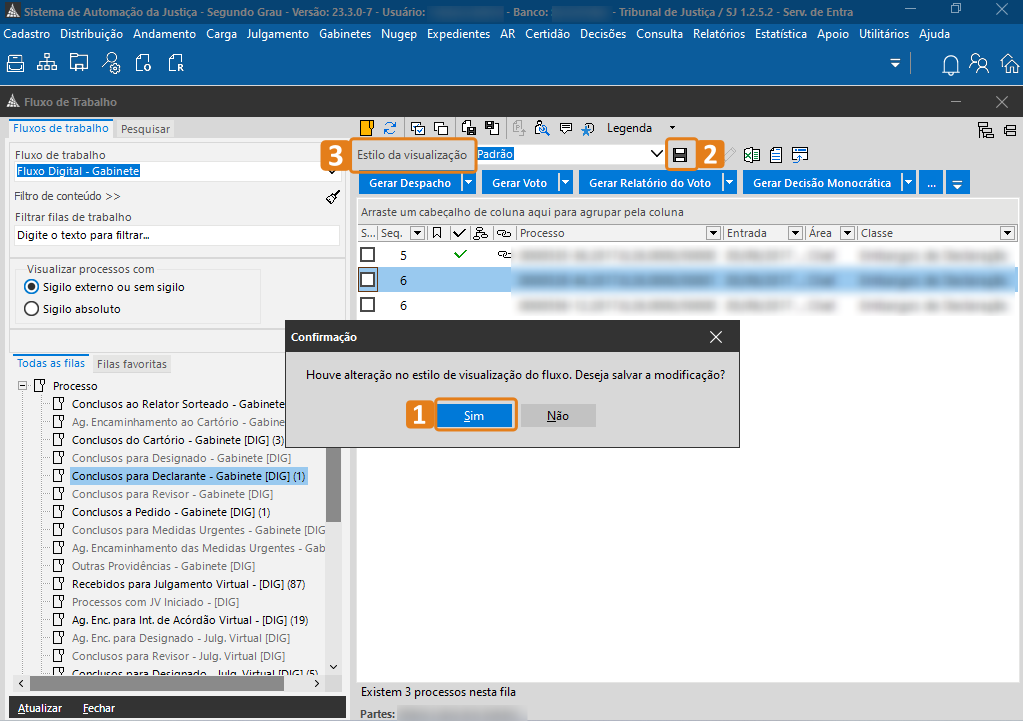
Task: Click the 'Filtrar filas de trabalho' text field
Action: pyautogui.click(x=176, y=236)
